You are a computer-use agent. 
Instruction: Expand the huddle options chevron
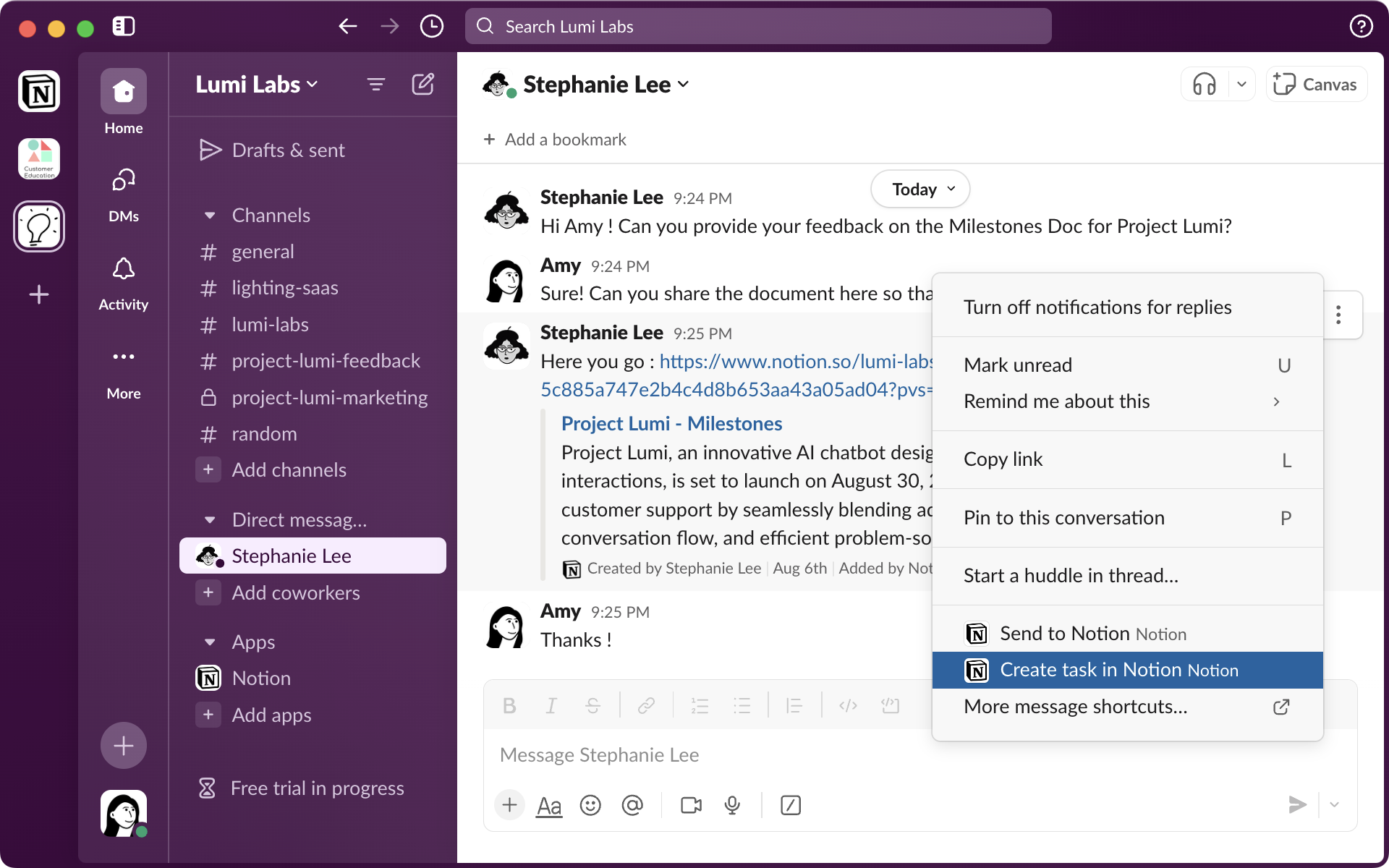1242,84
